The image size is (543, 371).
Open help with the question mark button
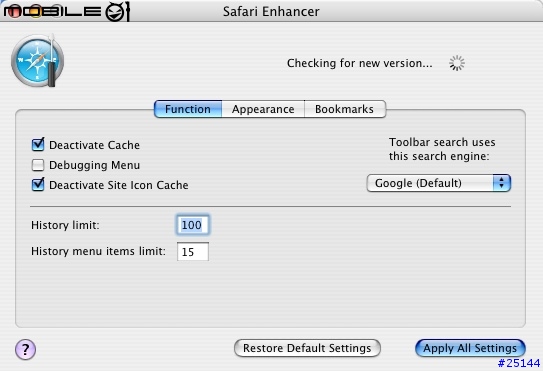(25, 349)
